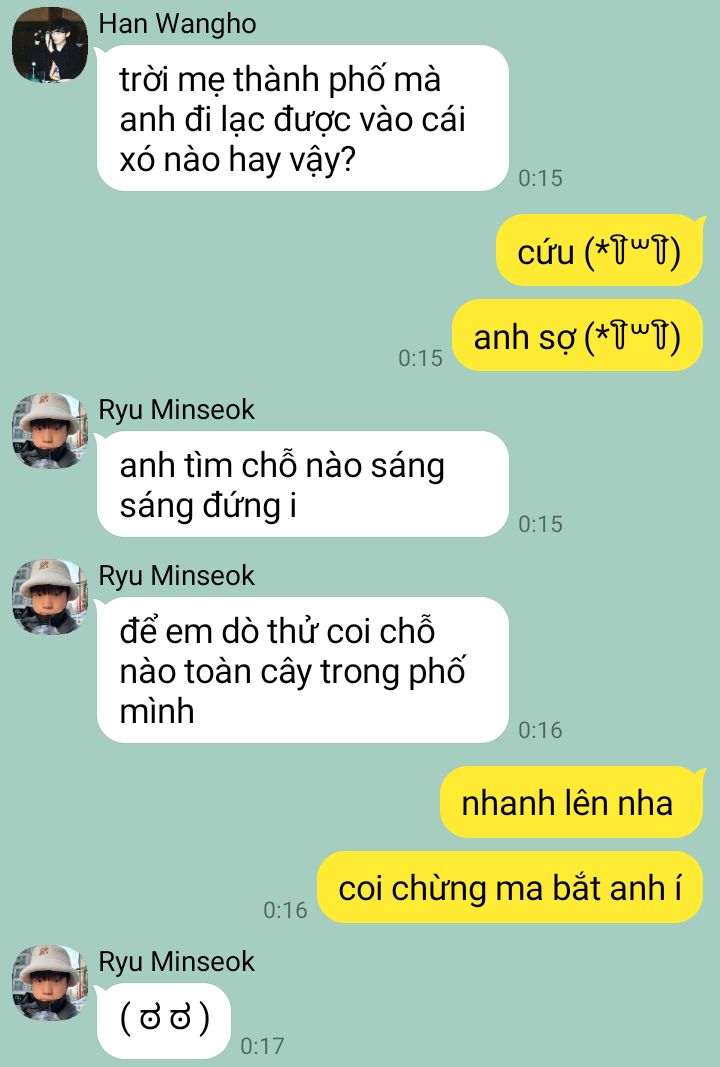Tap Ryu Minseok's avatar beside 'để em dò'
The height and width of the screenshot is (1067, 720).
click(50, 597)
